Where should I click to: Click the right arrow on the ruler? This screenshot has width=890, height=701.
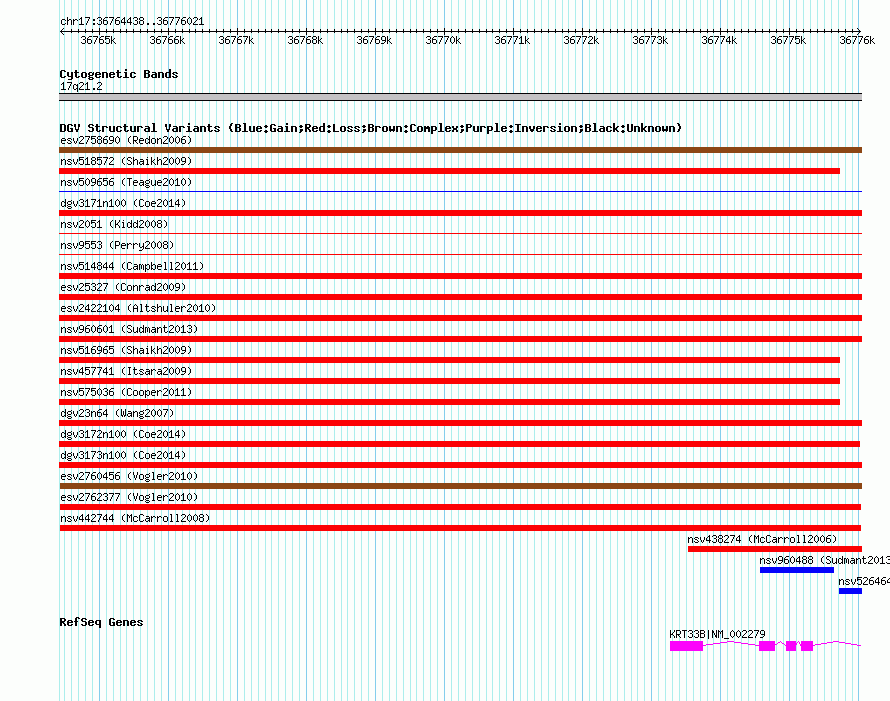click(x=859, y=31)
